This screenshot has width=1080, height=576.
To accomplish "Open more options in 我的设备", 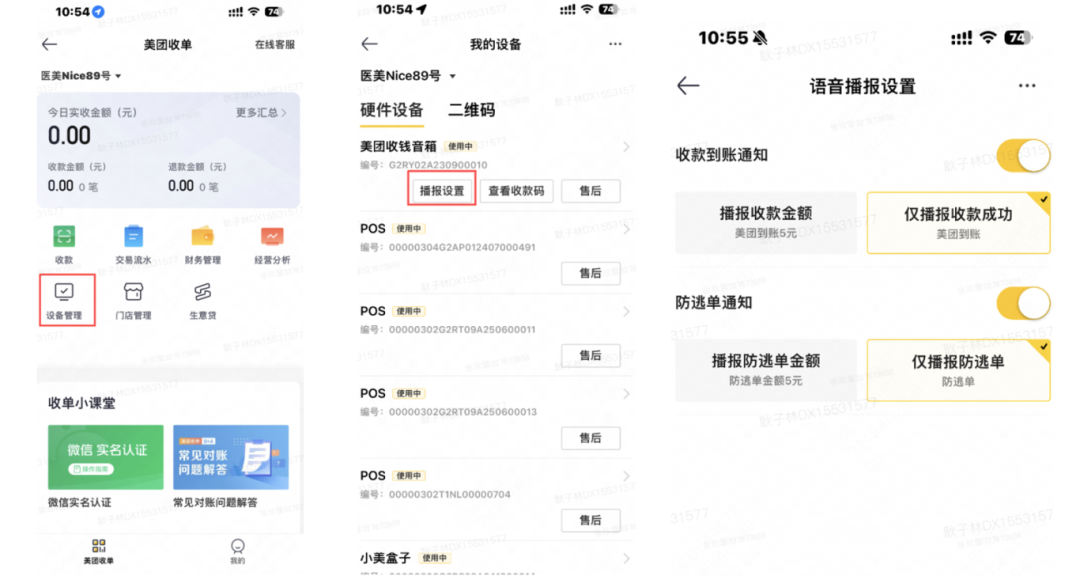I will 615,44.
